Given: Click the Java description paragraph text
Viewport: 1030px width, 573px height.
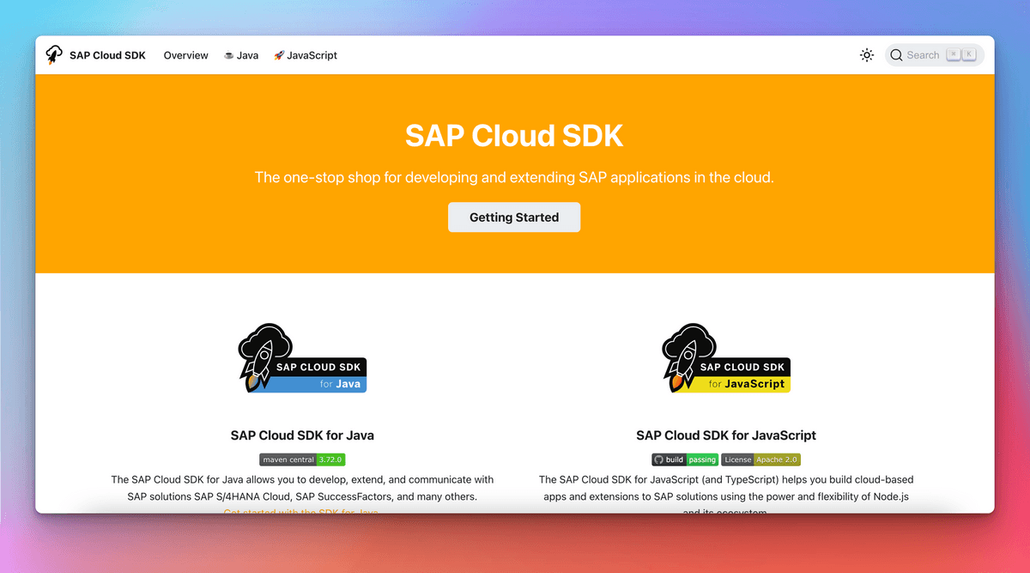Looking at the screenshot, I should pyautogui.click(x=302, y=488).
